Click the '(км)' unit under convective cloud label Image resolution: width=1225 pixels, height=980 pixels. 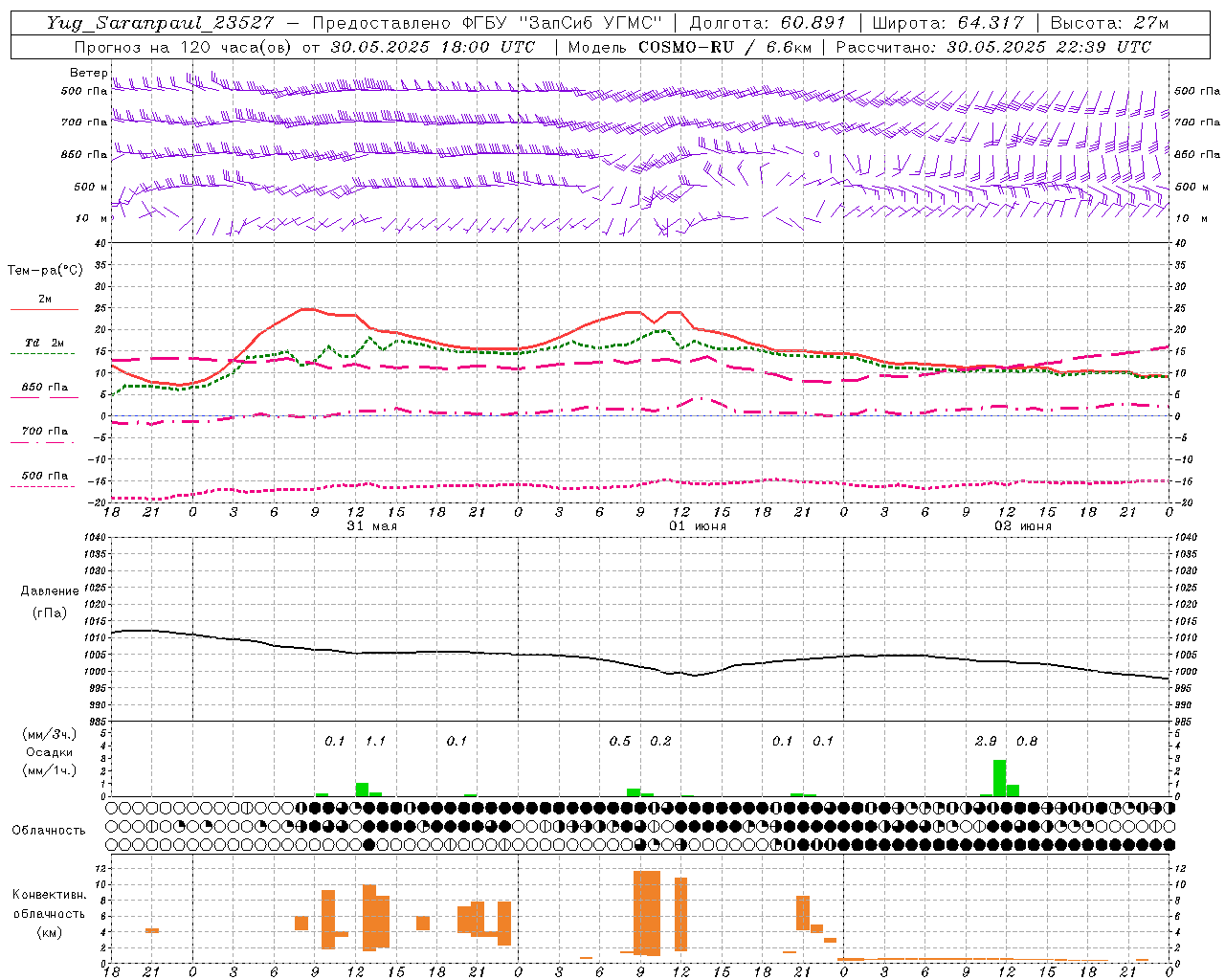[x=49, y=932]
